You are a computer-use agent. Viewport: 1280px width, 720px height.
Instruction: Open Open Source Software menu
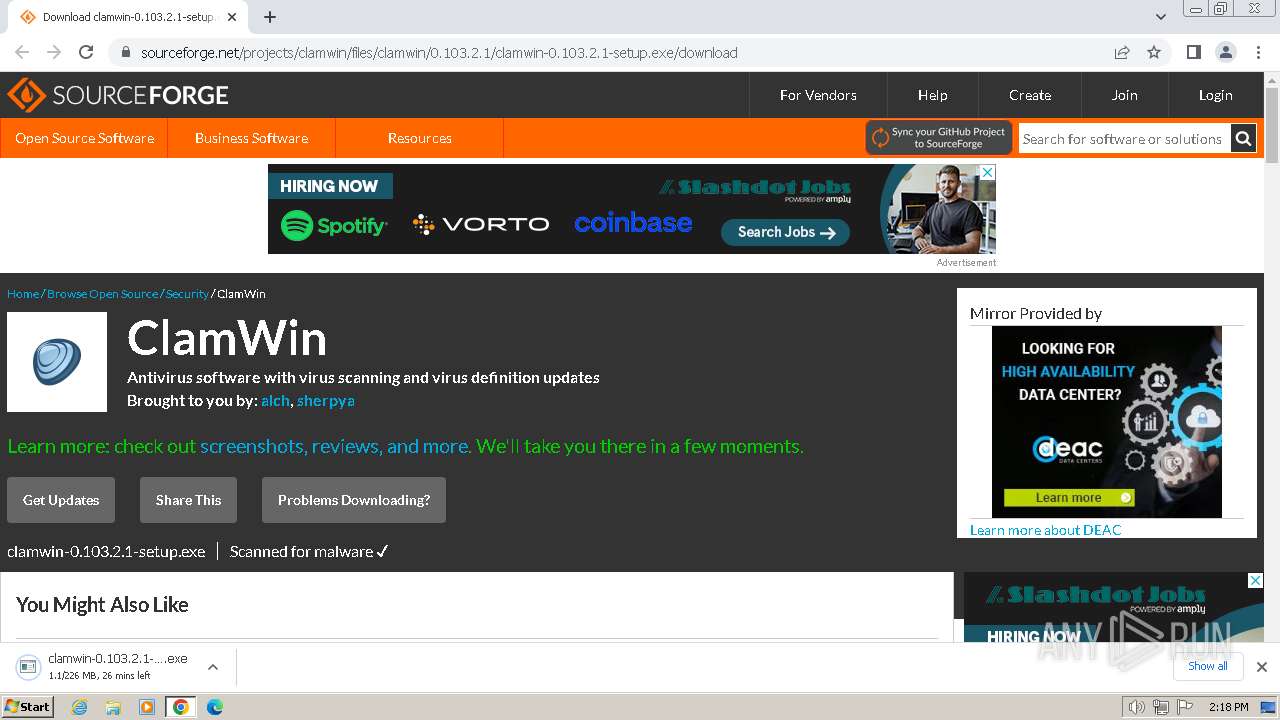[x=84, y=138]
